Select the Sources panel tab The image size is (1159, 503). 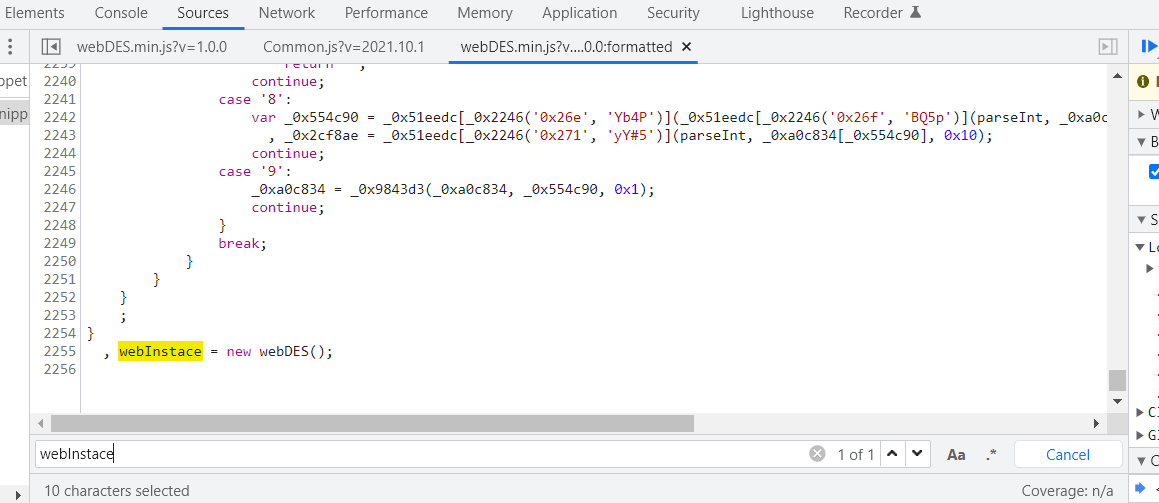(x=203, y=13)
